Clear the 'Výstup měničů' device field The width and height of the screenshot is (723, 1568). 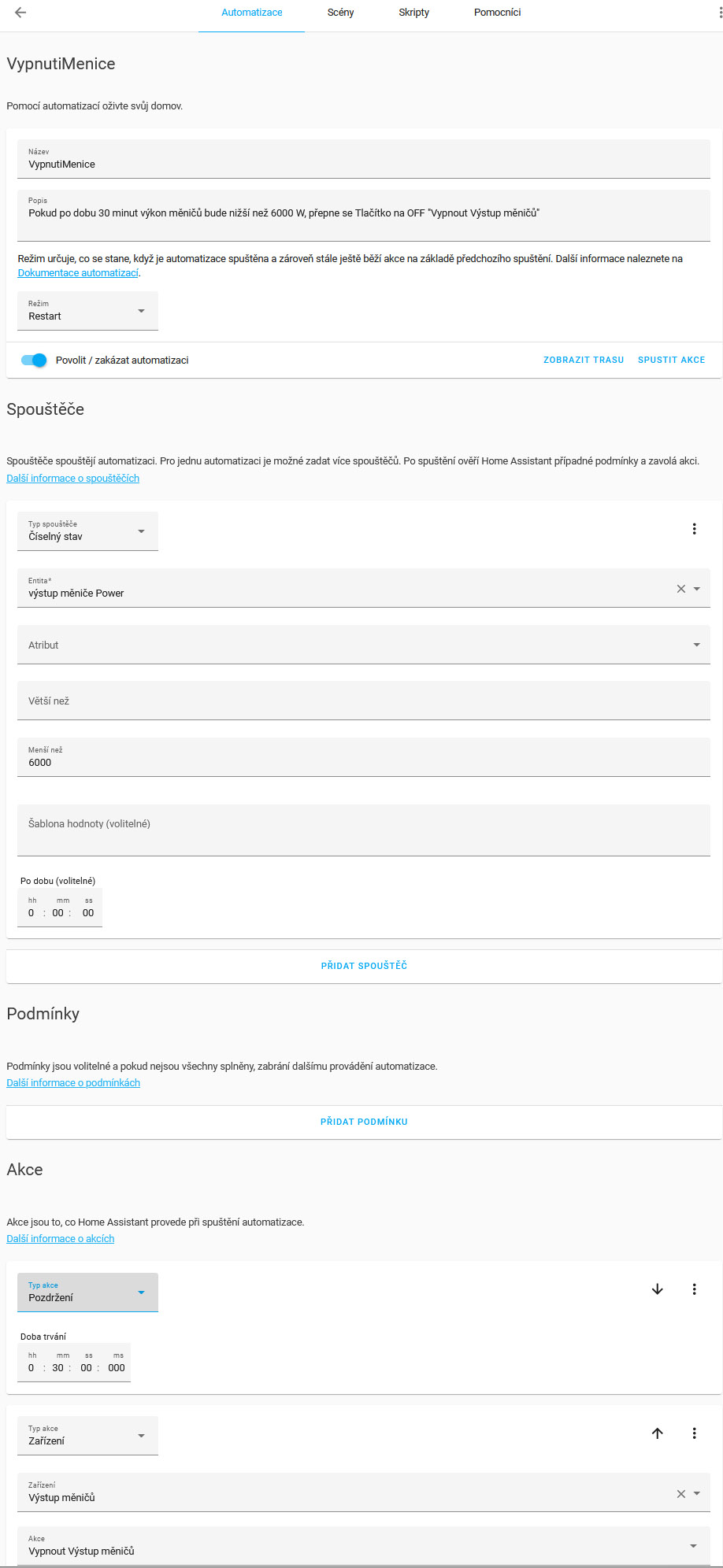(x=681, y=1494)
